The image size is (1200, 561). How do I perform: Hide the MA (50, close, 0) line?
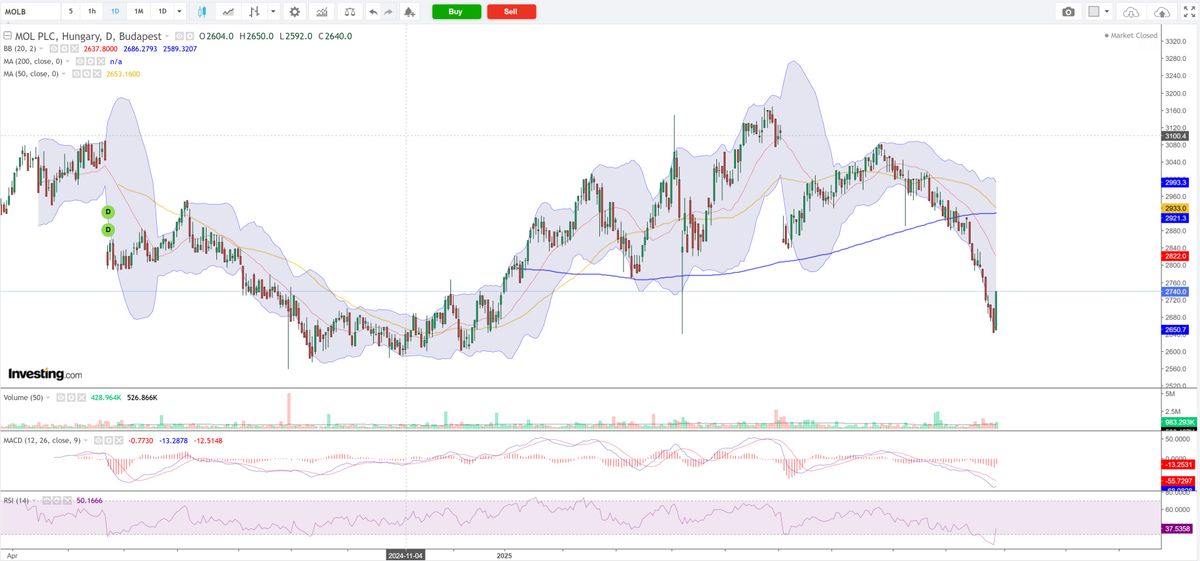coord(76,74)
